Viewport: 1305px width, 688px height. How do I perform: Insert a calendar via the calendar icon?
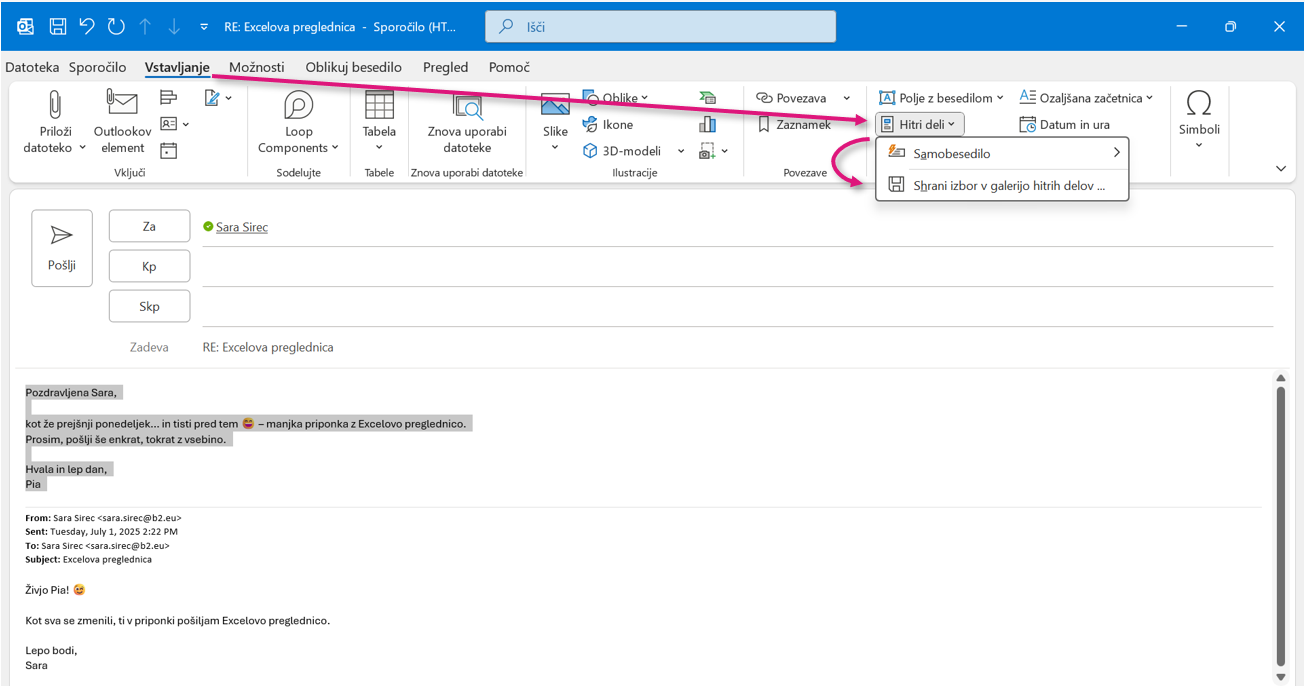tap(169, 150)
